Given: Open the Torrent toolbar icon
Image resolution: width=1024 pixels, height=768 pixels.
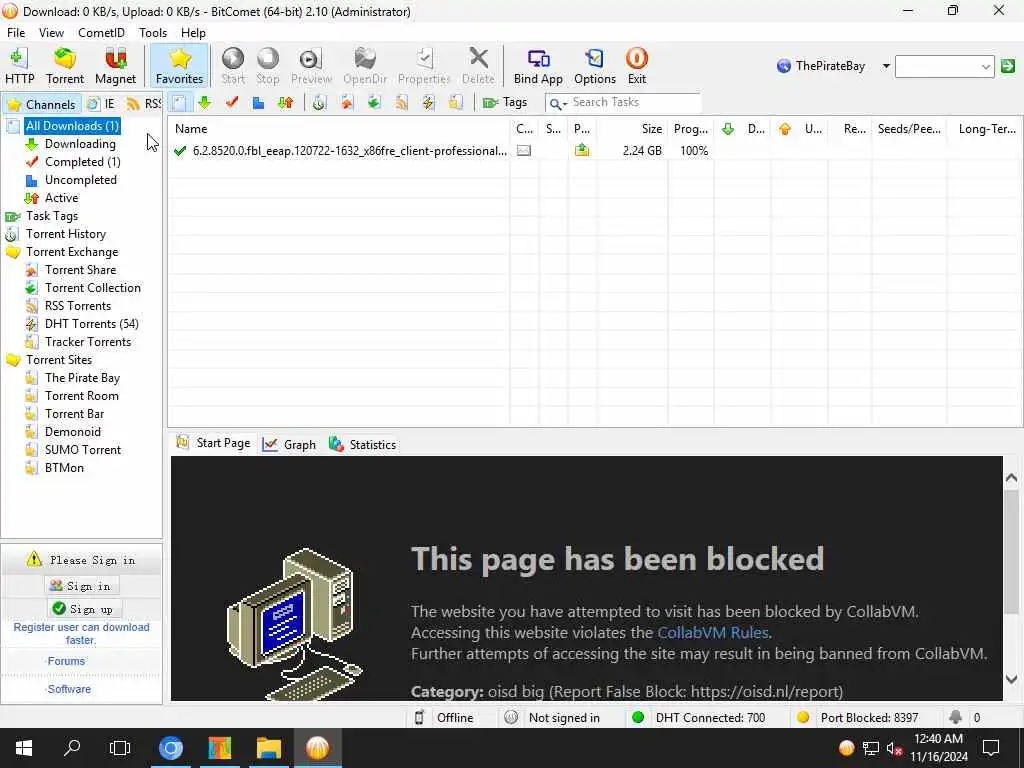Looking at the screenshot, I should pos(65,66).
